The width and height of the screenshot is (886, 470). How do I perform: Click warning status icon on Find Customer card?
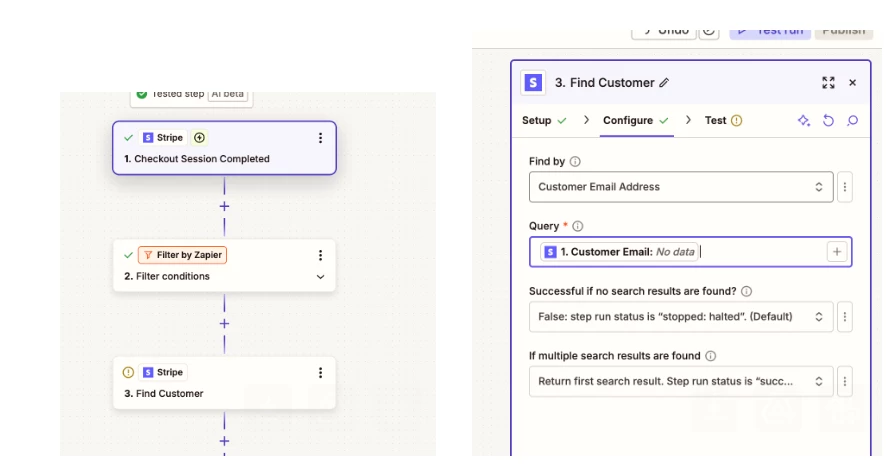tap(128, 372)
